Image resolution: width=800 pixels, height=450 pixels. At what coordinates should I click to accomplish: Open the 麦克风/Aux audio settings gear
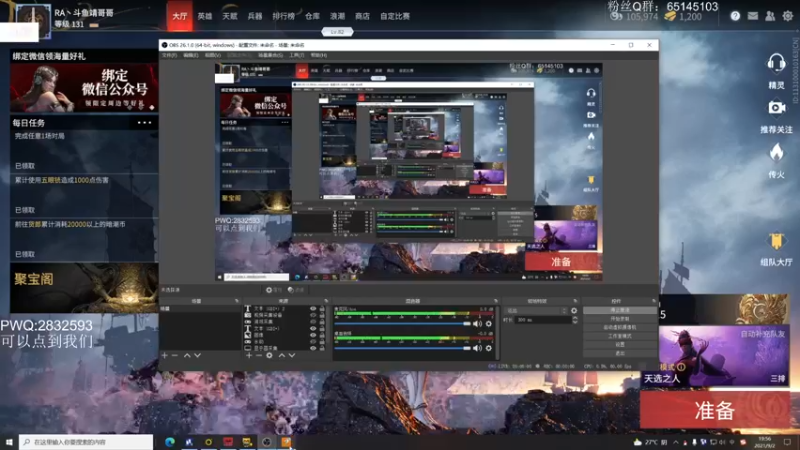click(489, 323)
